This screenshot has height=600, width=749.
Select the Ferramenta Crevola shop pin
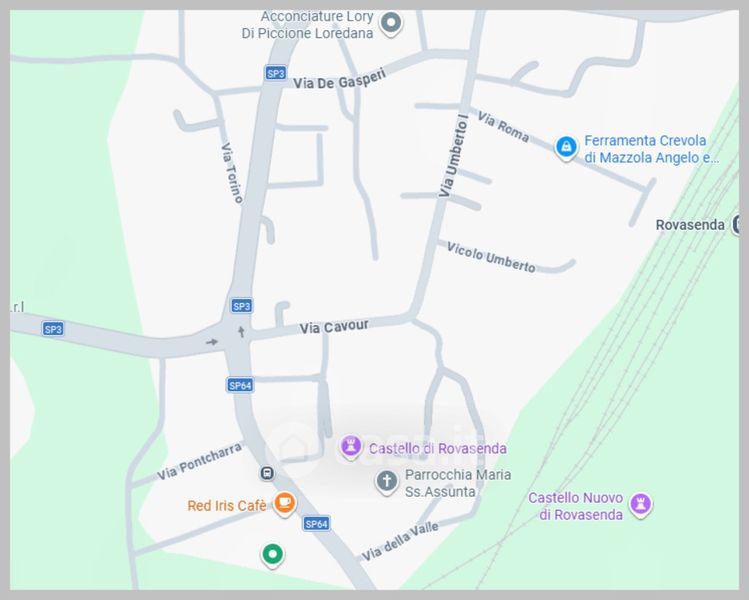point(566,147)
